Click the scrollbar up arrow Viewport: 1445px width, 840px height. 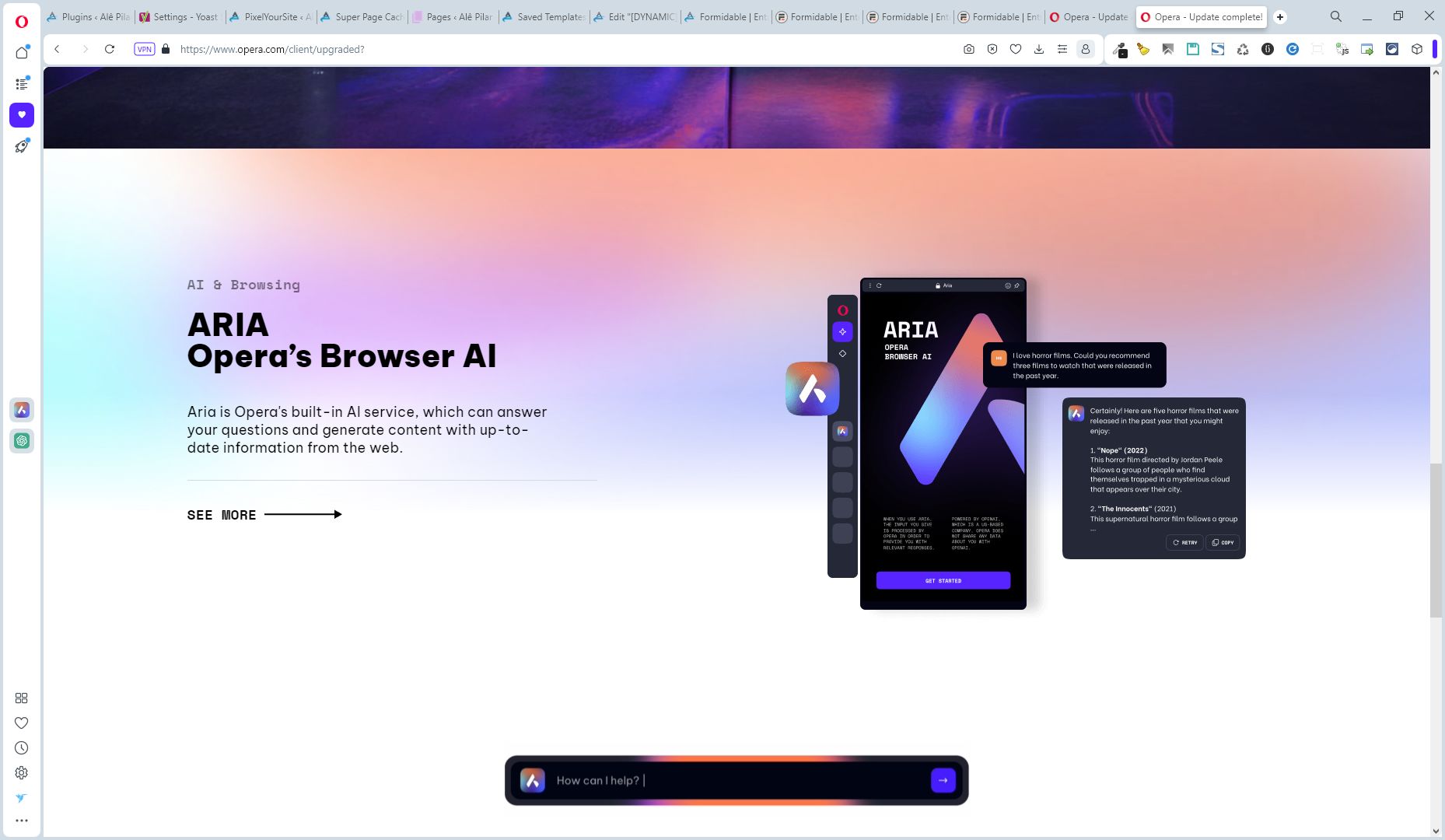[x=1436, y=72]
